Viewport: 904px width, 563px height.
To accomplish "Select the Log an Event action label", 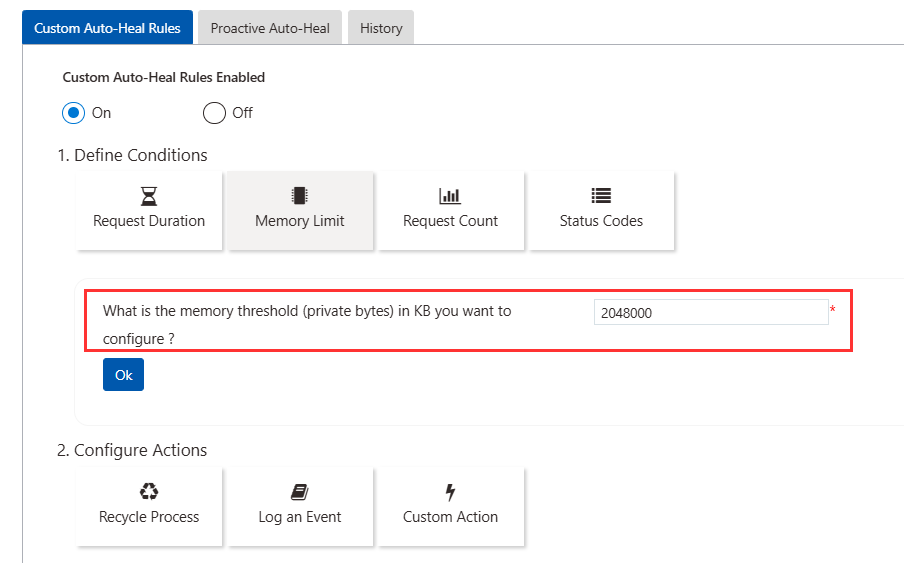I will click(299, 516).
